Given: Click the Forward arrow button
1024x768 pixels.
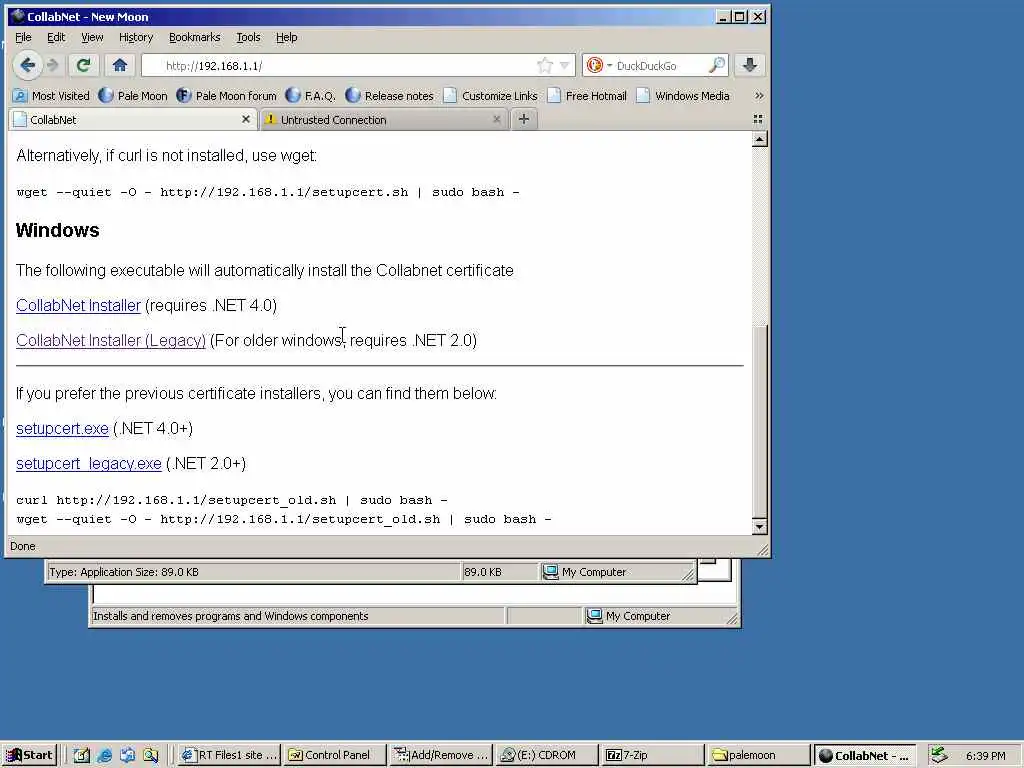Looking at the screenshot, I should pos(53,65).
